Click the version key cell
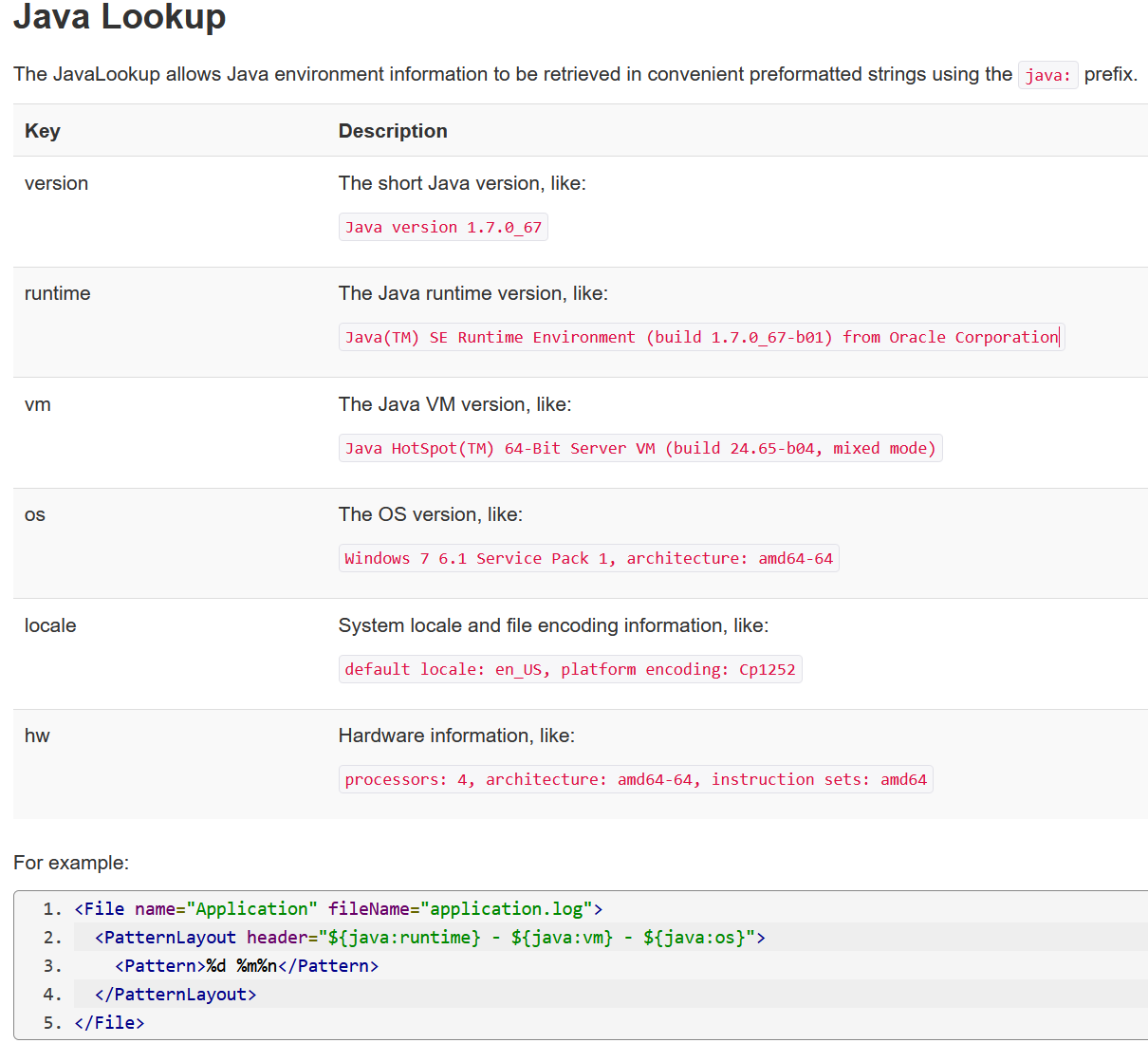 (56, 183)
